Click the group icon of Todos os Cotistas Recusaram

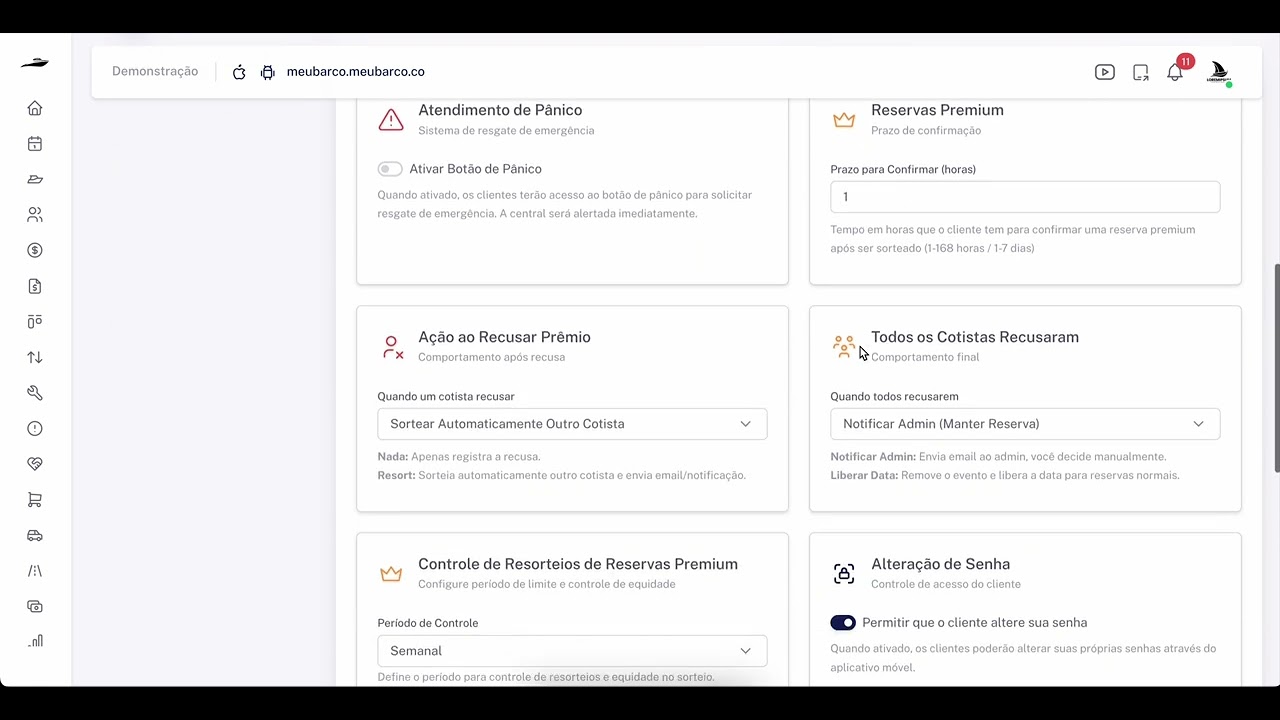pyautogui.click(x=844, y=346)
